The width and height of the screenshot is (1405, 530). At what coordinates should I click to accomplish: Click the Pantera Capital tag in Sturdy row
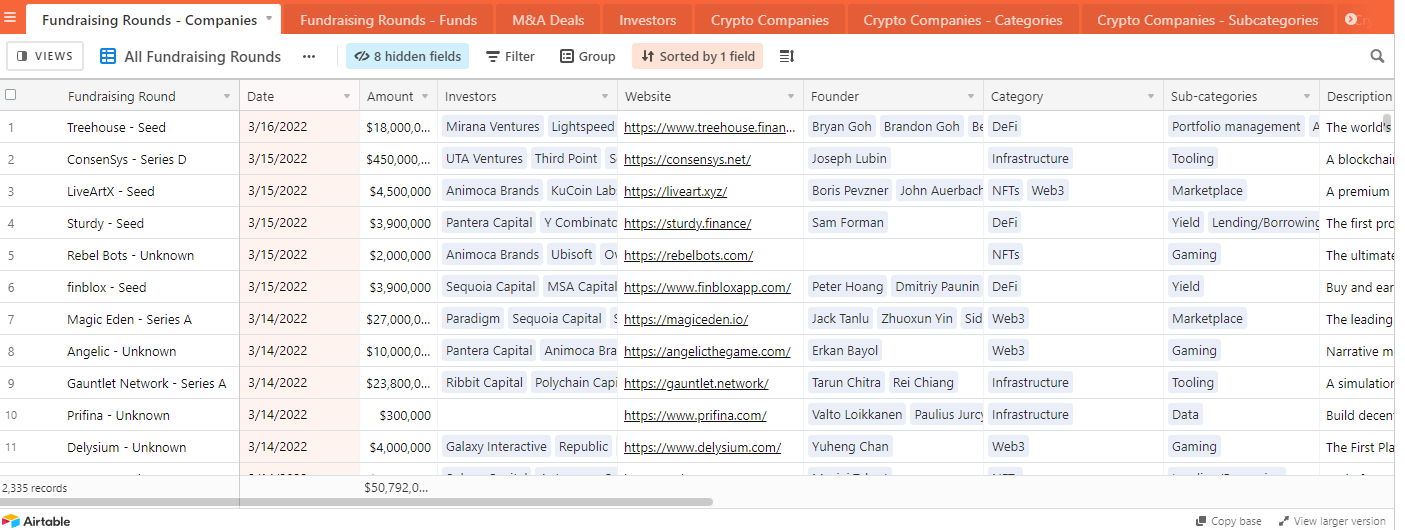(489, 223)
